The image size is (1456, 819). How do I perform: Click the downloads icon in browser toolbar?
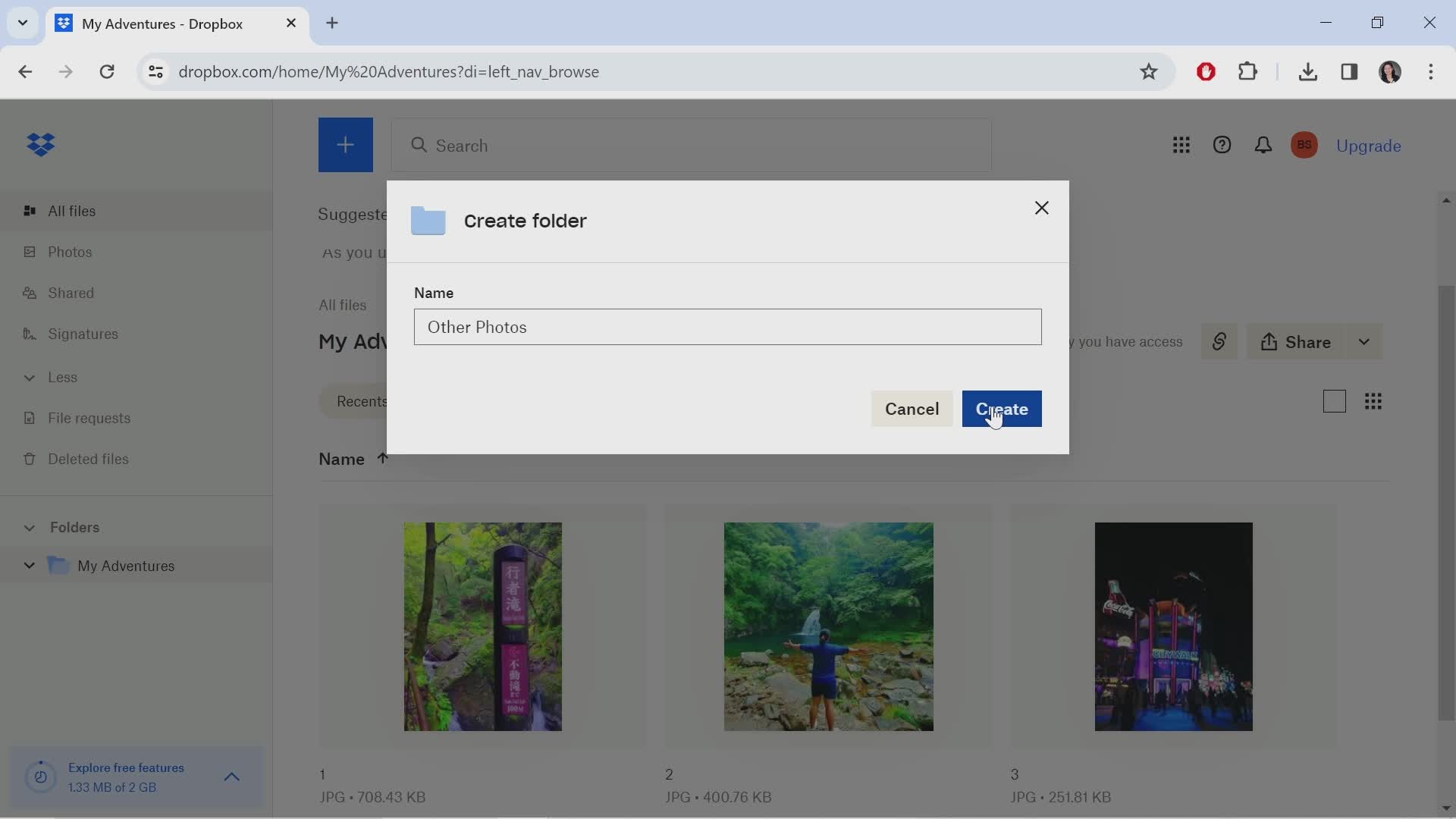point(1307,71)
